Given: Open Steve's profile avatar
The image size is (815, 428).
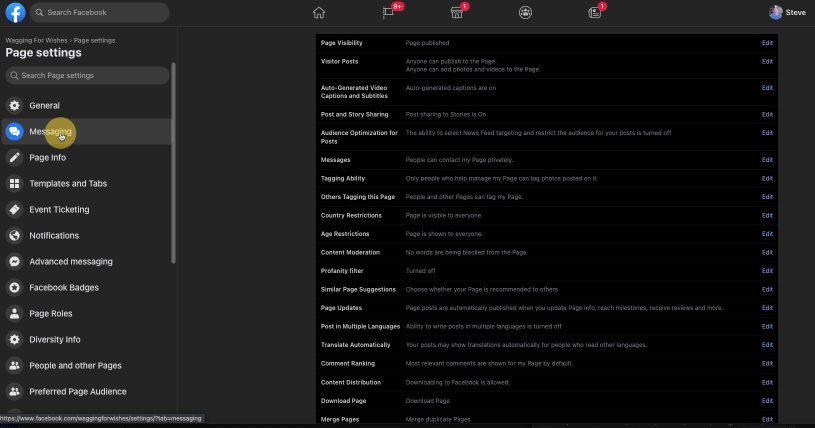Looking at the screenshot, I should coord(775,12).
